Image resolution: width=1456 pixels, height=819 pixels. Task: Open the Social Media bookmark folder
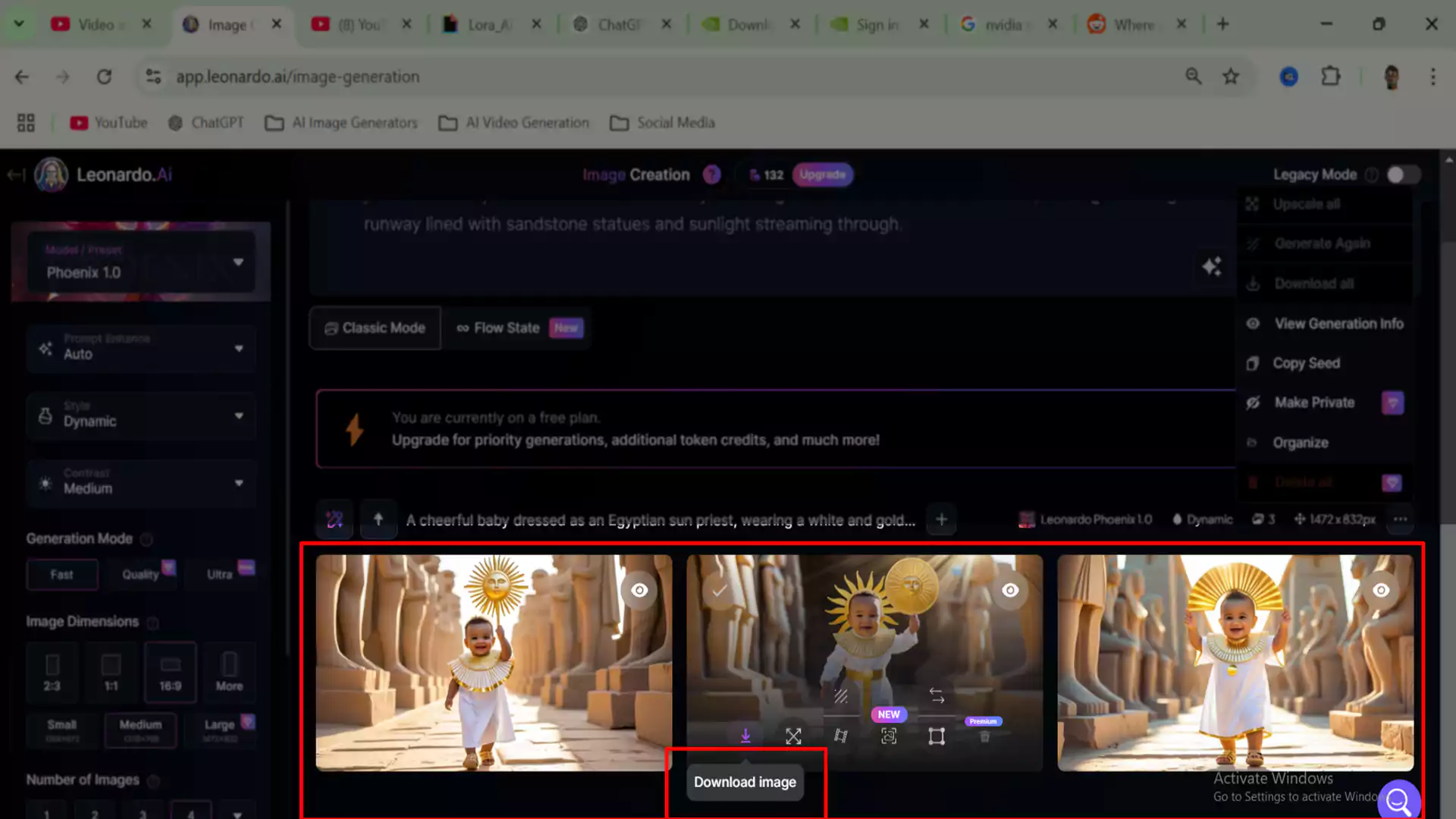[x=663, y=123]
